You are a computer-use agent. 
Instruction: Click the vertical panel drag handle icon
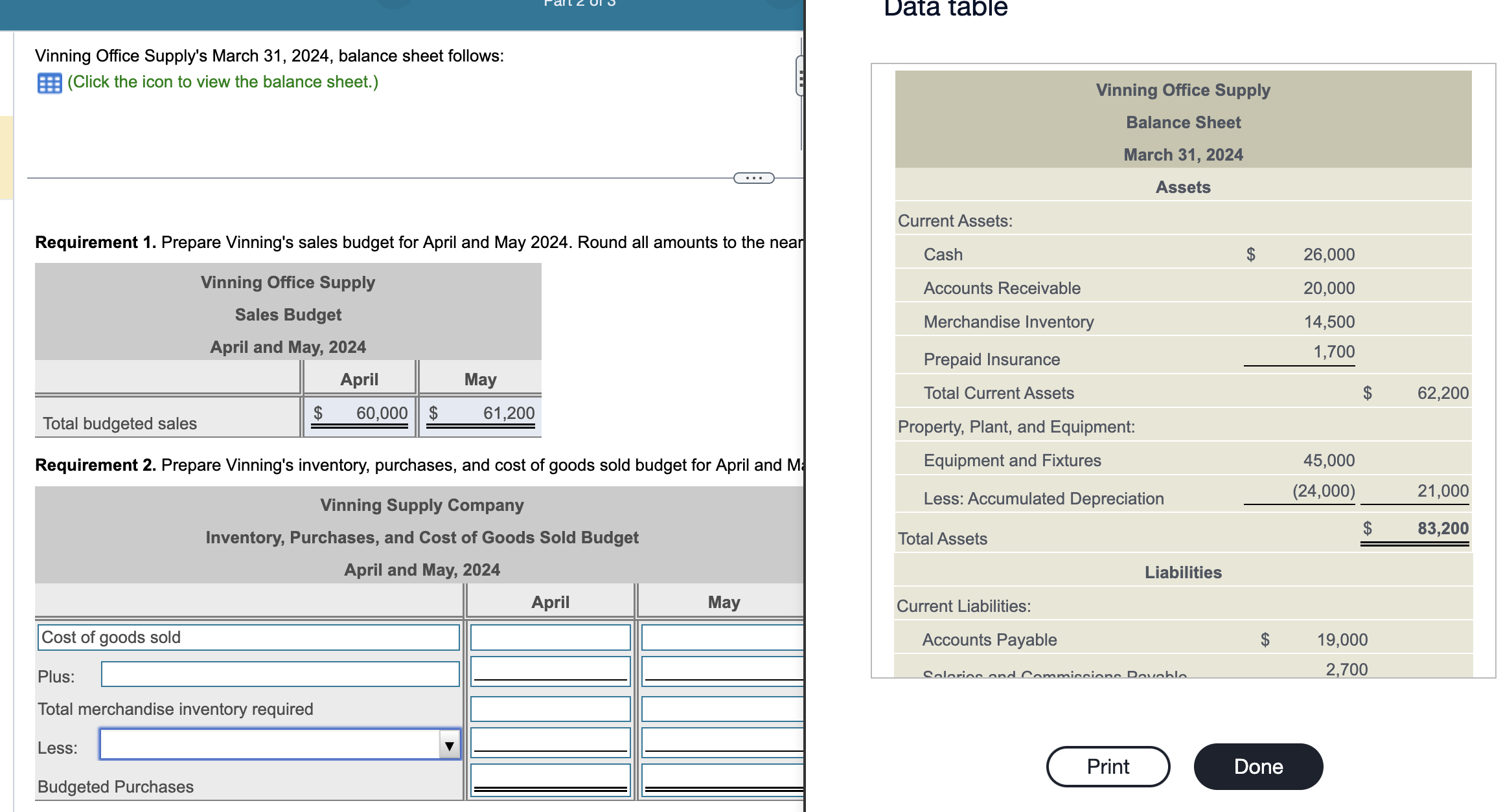801,78
